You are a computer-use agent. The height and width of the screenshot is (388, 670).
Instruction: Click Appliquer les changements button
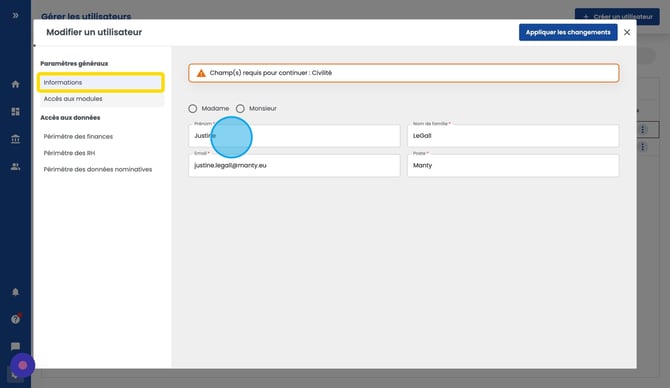(568, 32)
